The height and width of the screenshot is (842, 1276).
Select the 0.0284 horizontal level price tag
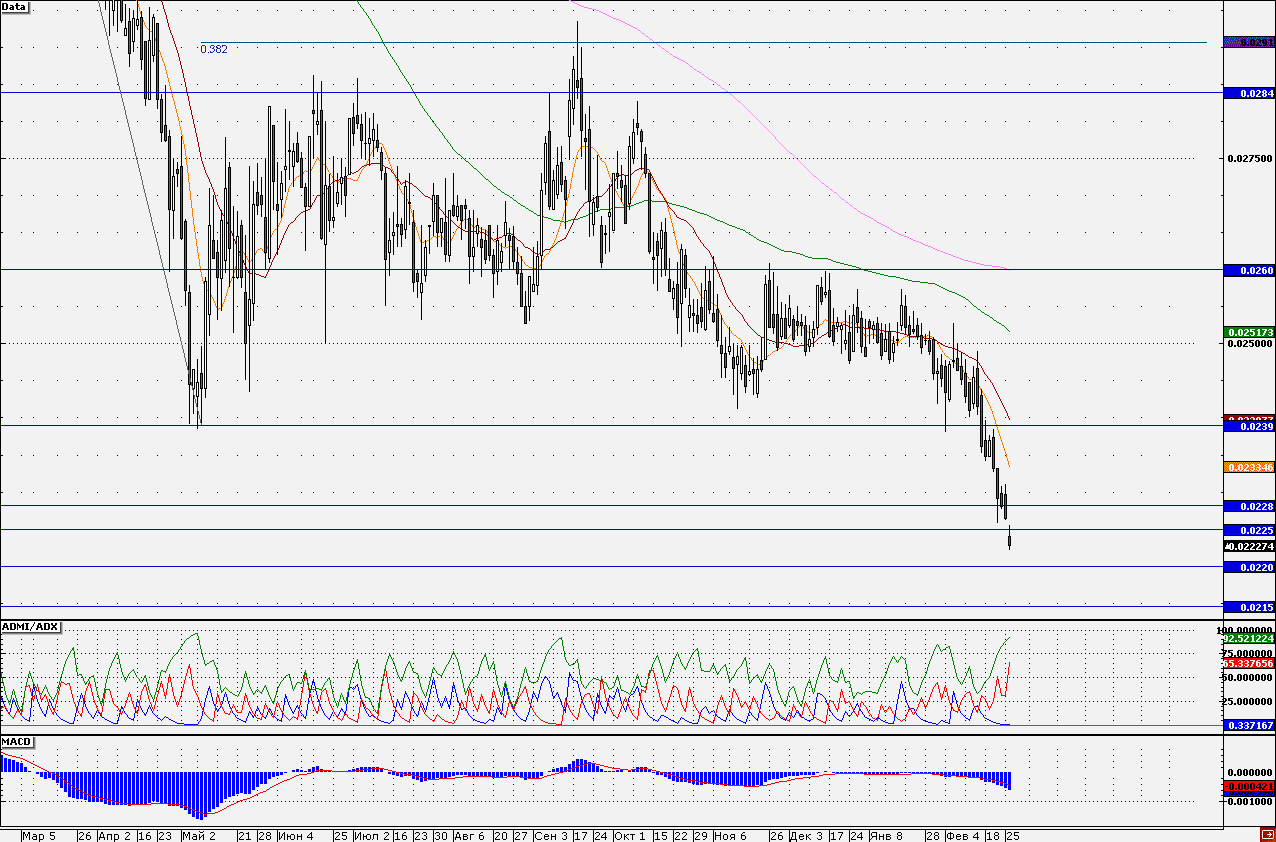coord(1249,93)
